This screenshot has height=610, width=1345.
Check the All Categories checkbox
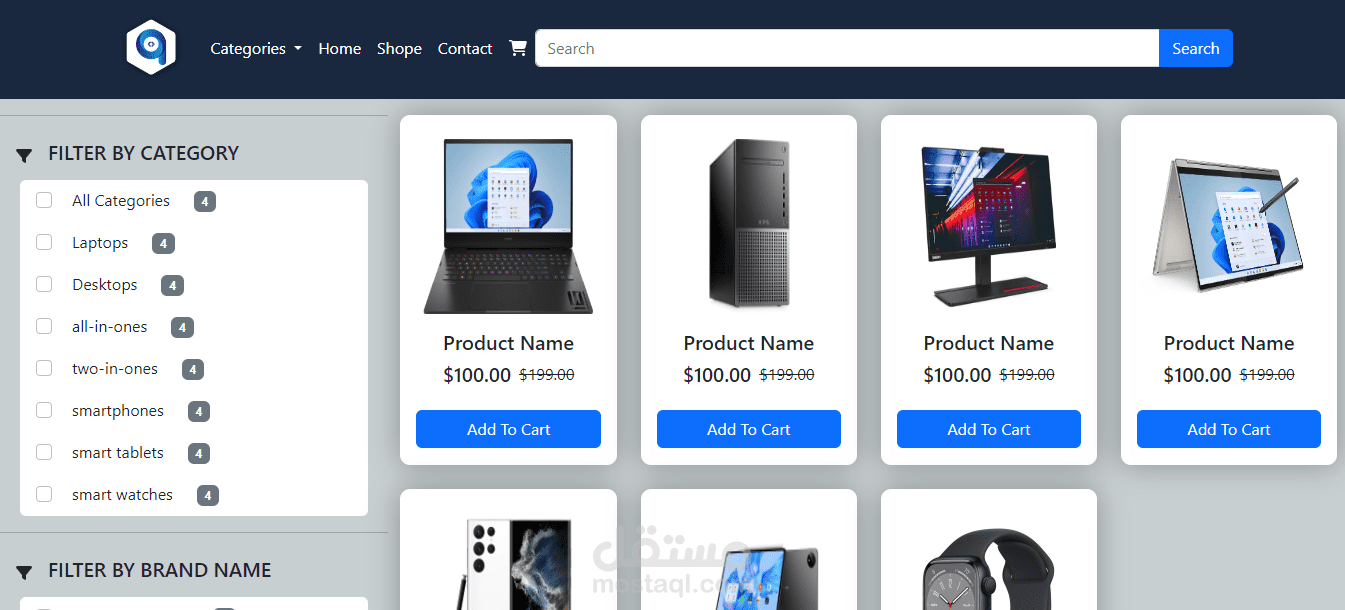(x=44, y=200)
